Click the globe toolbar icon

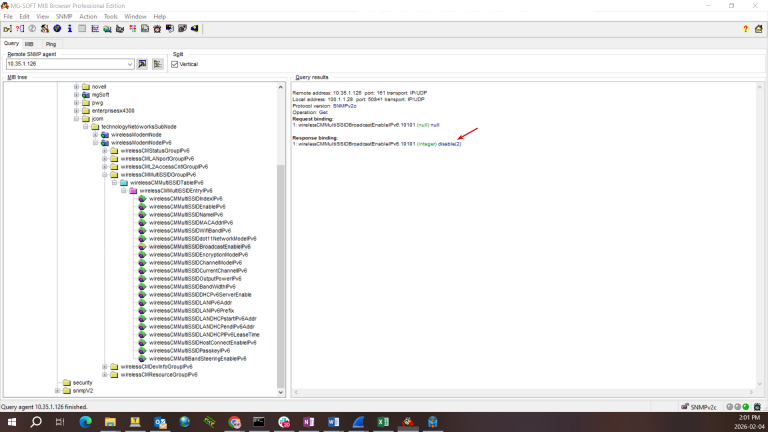(57, 29)
